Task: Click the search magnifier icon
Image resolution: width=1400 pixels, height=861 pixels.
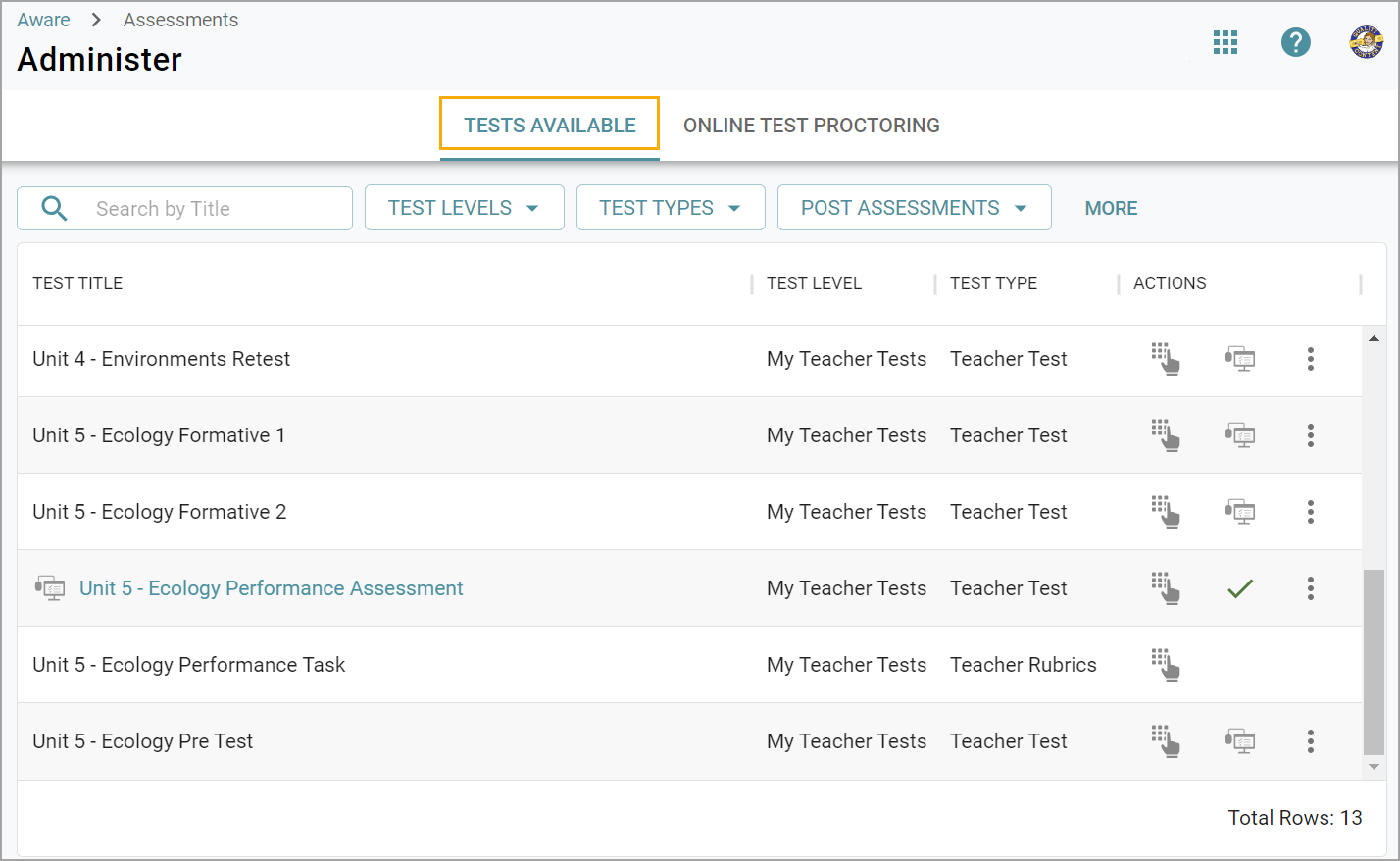Action: point(55,209)
